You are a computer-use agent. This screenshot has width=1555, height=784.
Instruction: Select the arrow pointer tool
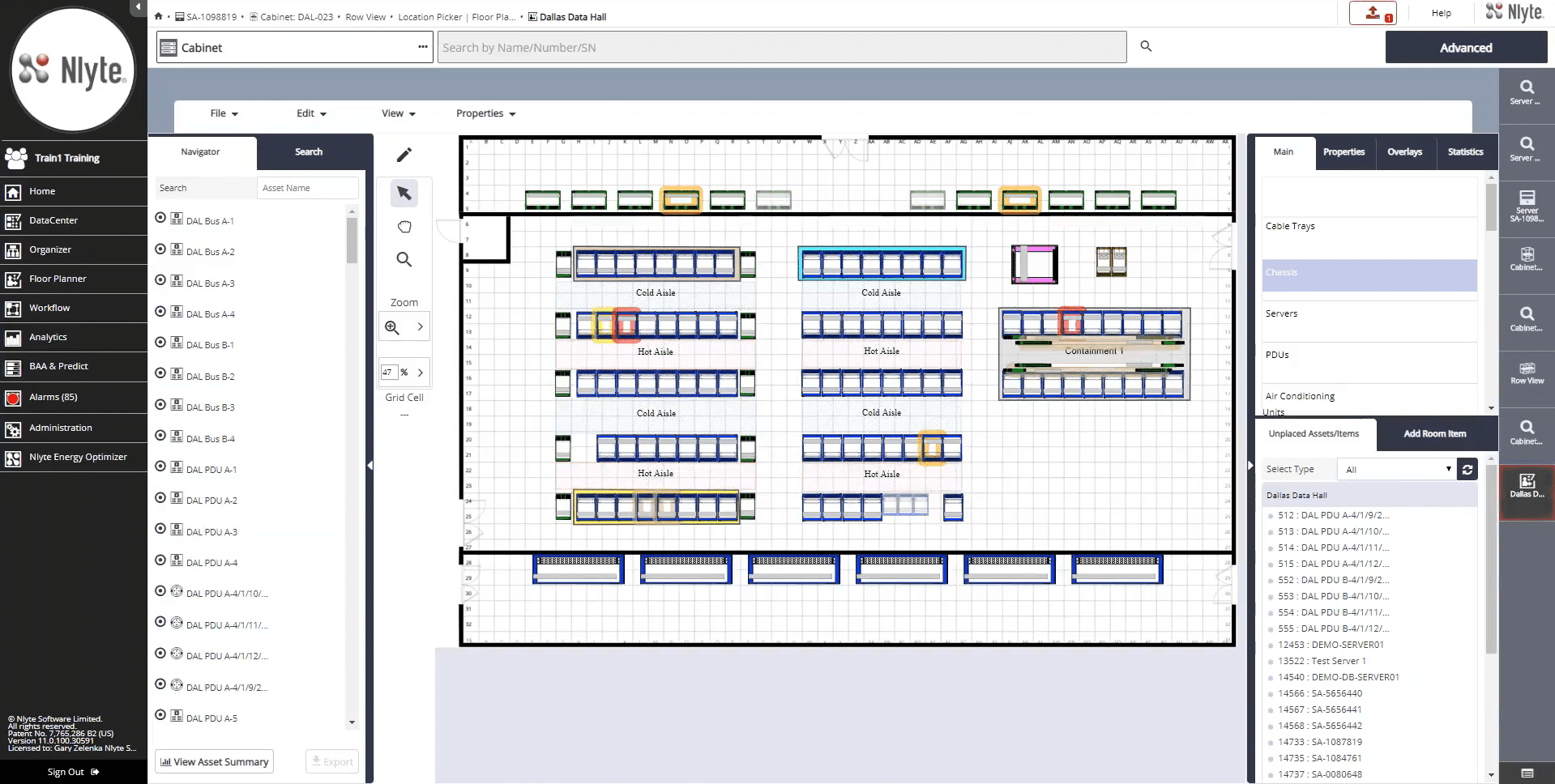404,193
